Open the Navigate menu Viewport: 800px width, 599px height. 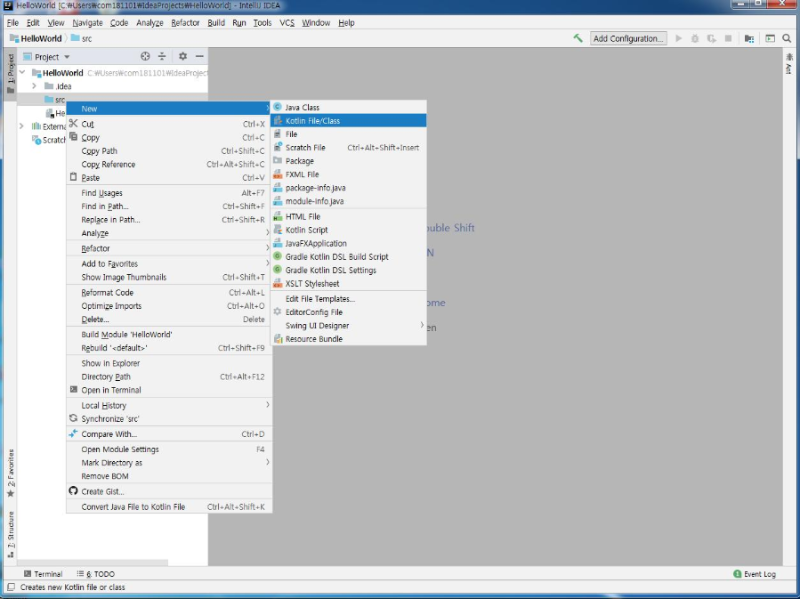87,22
